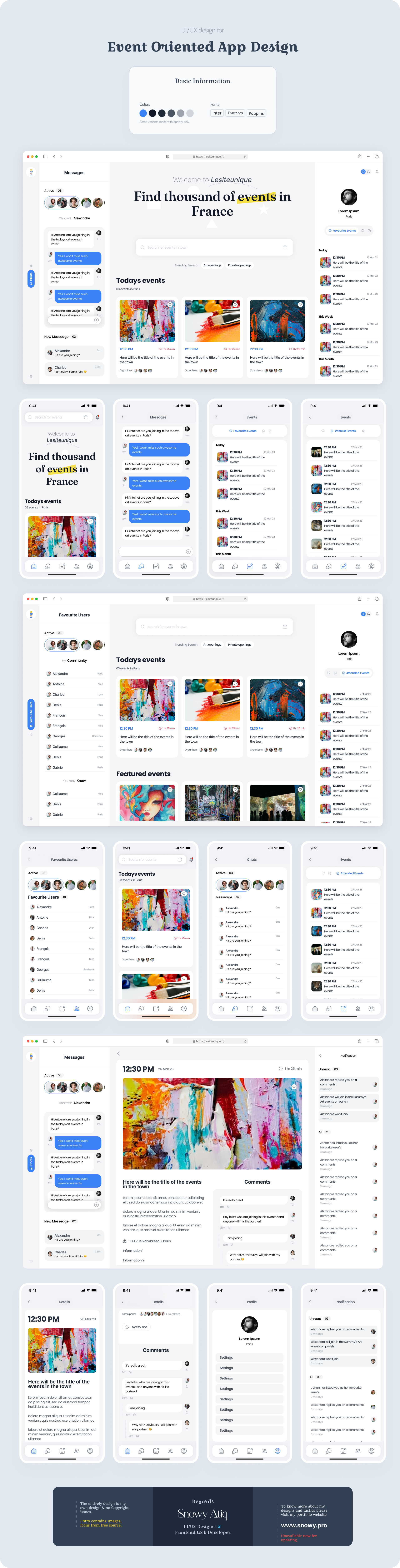Pick the black swatch next to the blue one
This screenshot has width=400, height=1568.
click(152, 113)
